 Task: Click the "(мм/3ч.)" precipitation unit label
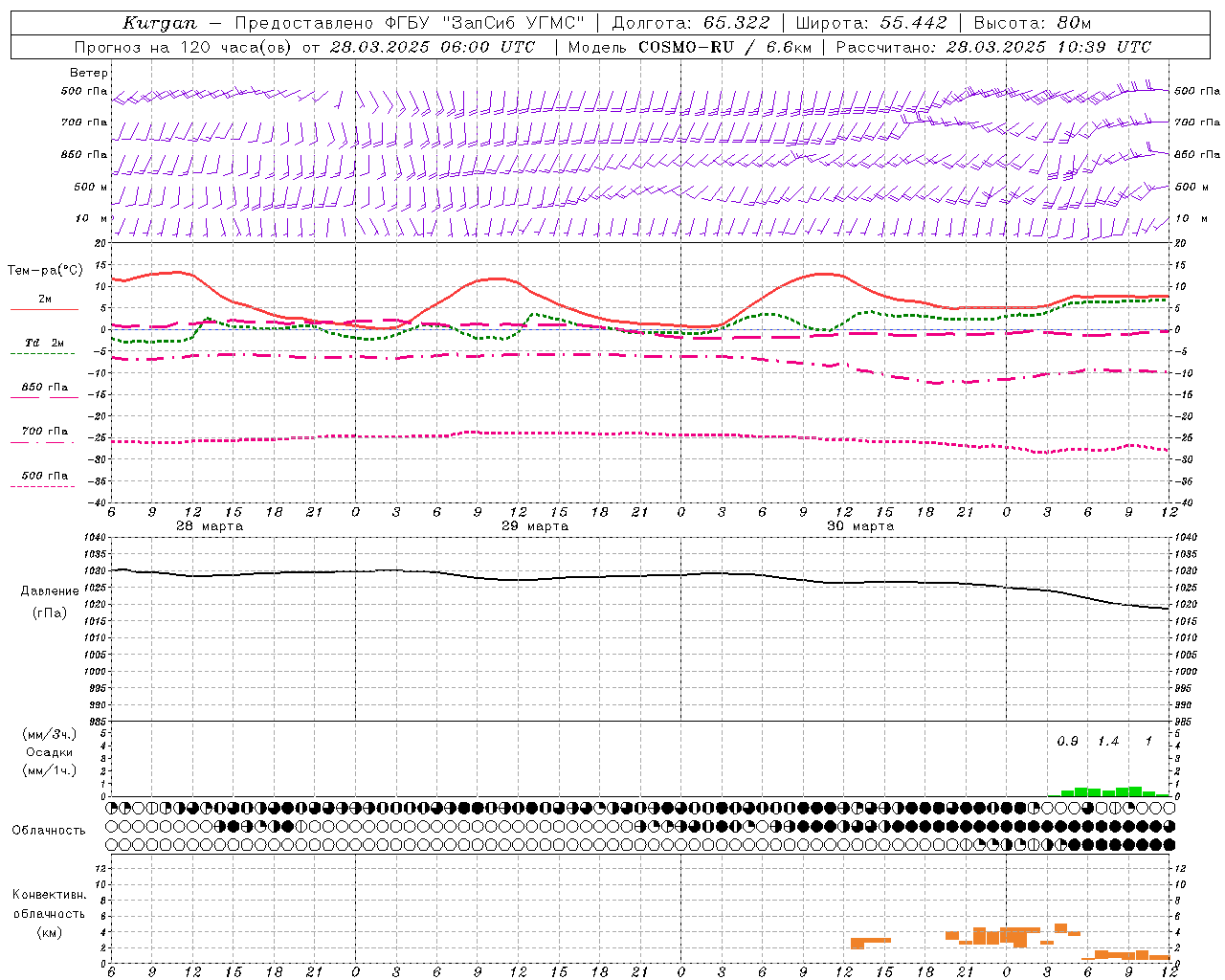[50, 734]
